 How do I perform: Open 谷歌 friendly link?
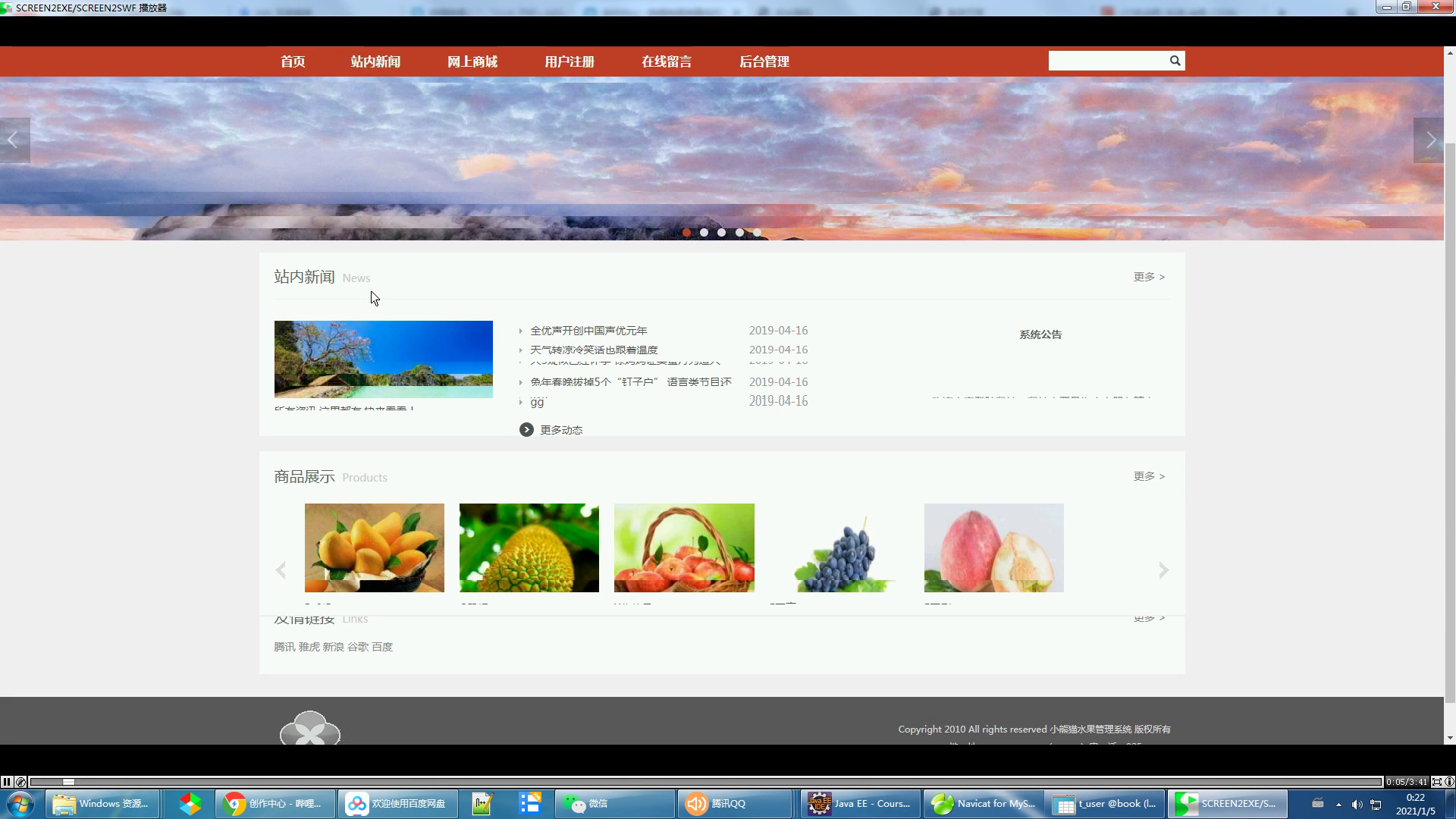(x=358, y=647)
